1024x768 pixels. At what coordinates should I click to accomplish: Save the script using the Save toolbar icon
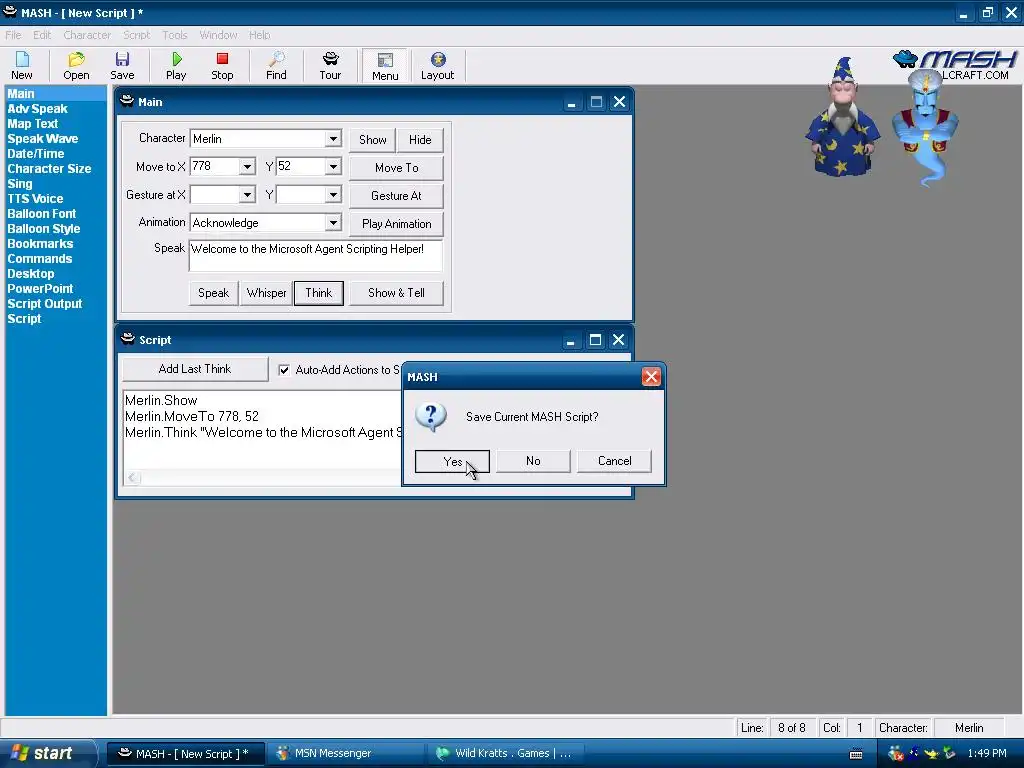(x=122, y=66)
